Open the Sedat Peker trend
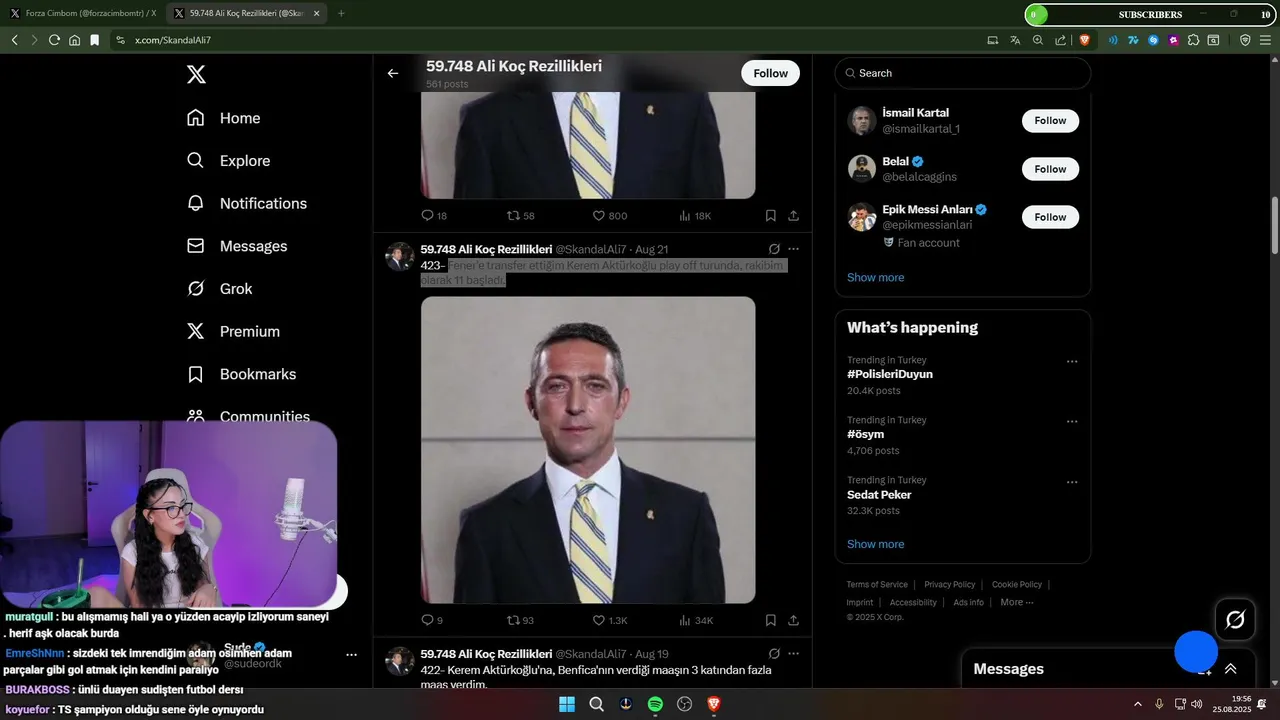Viewport: 1280px width, 720px height. (879, 494)
